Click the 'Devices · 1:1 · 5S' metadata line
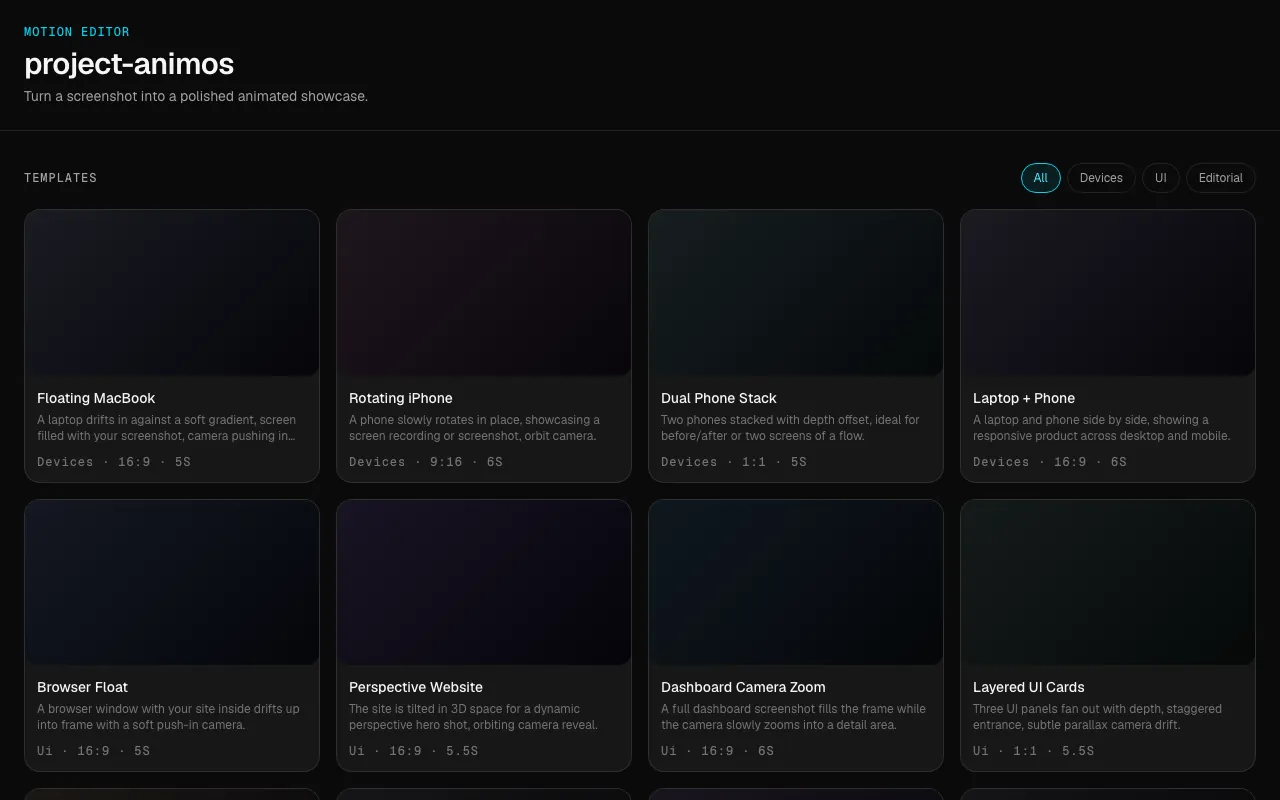This screenshot has height=800, width=1280. (734, 462)
